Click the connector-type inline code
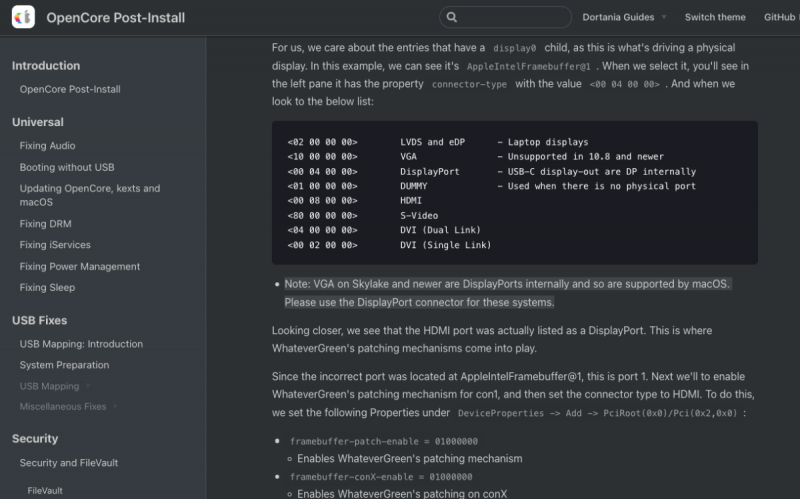This screenshot has width=800, height=499. 469,84
